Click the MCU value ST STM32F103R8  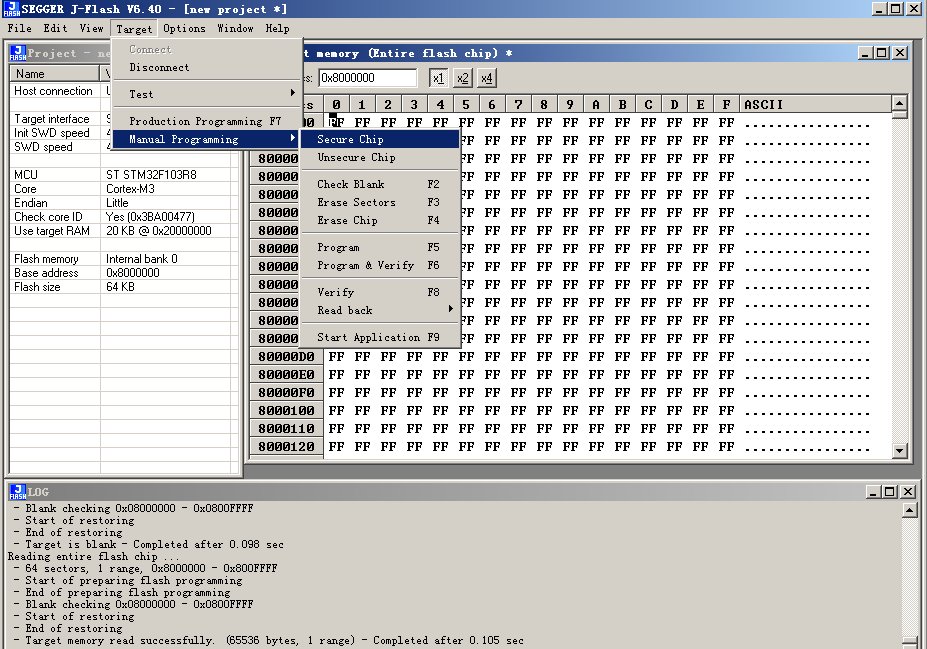[151, 175]
